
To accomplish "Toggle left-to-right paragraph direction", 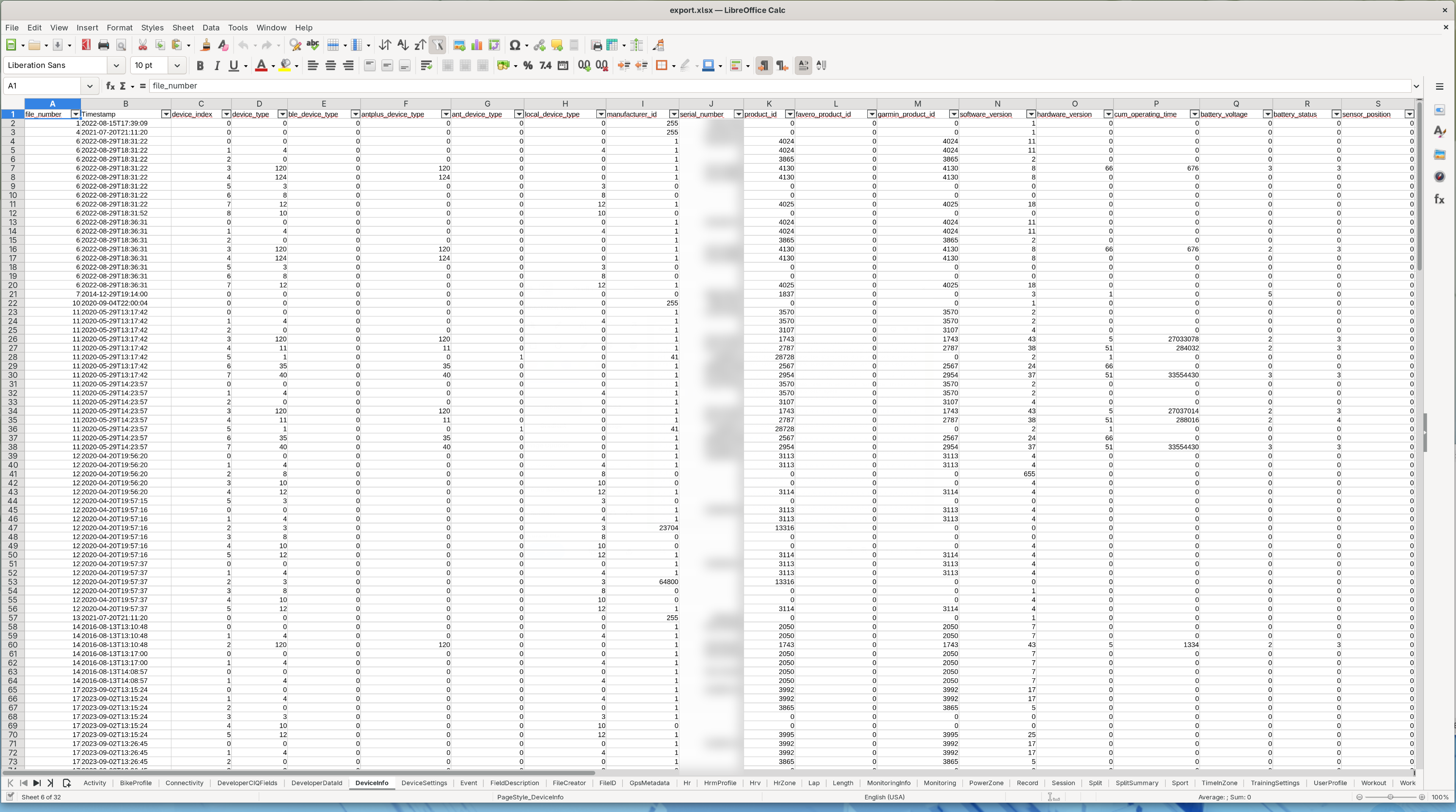I will (763, 66).
